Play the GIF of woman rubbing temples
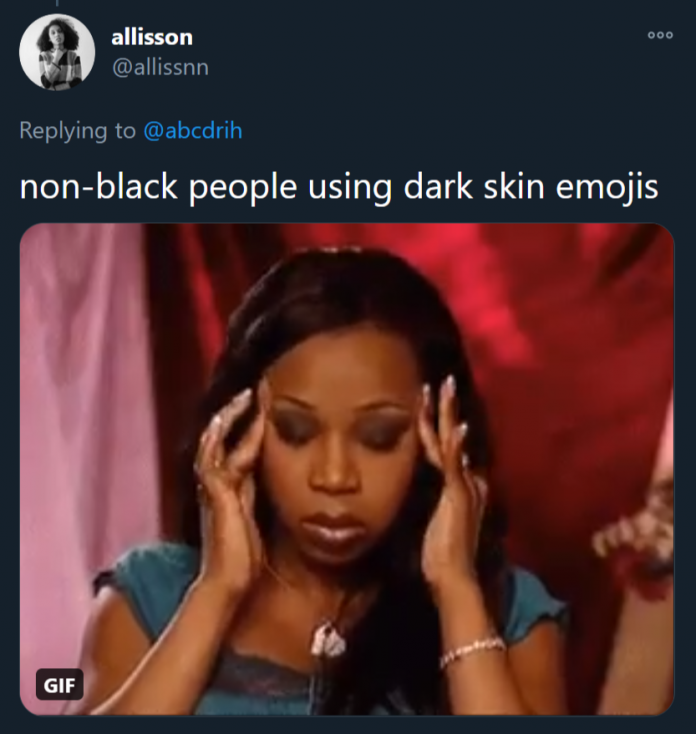This screenshot has height=734, width=696. click(347, 469)
